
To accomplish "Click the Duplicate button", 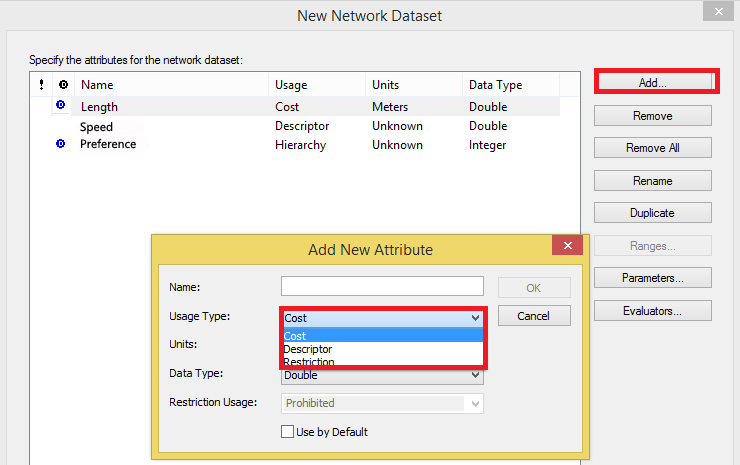I will coord(652,213).
